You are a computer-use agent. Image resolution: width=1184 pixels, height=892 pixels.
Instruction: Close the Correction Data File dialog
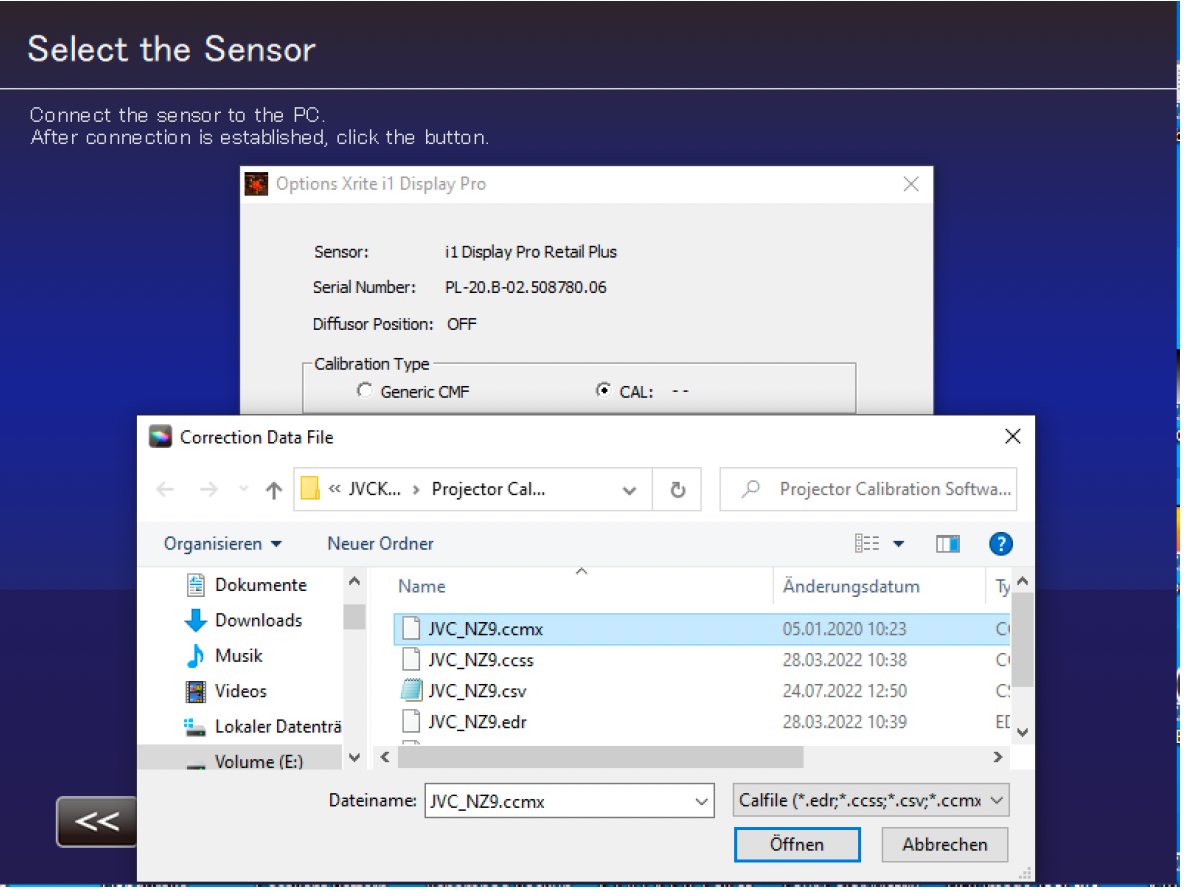1013,437
